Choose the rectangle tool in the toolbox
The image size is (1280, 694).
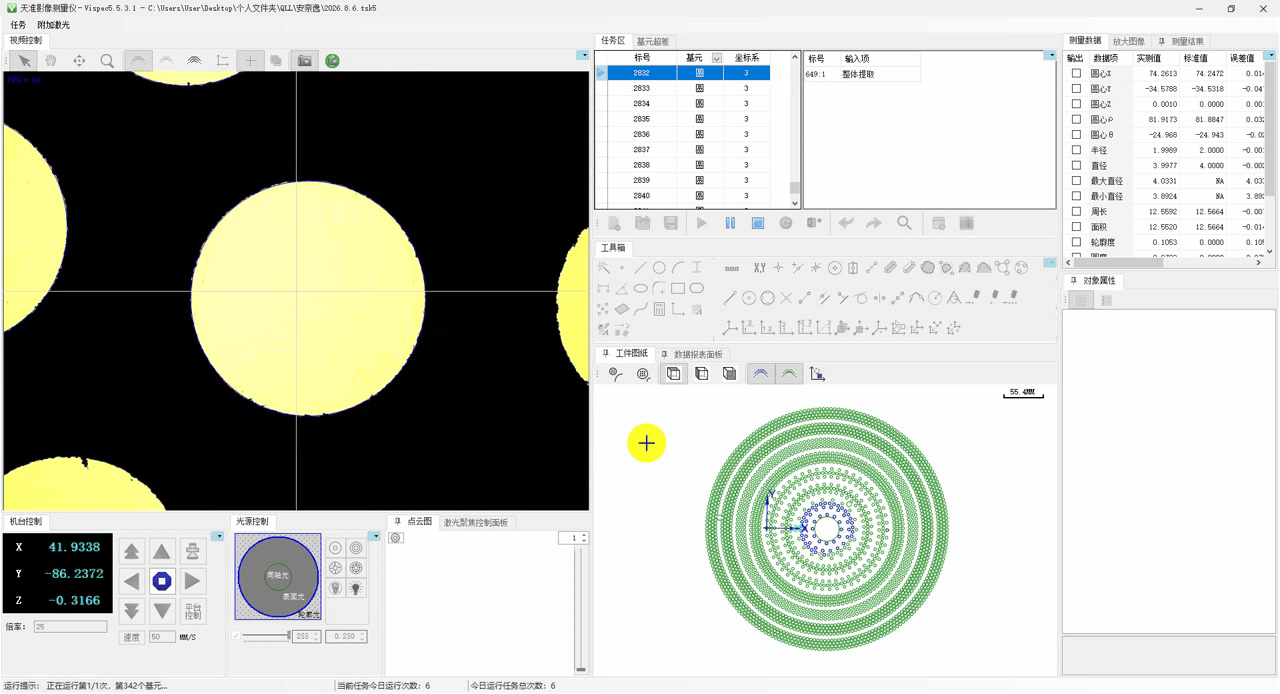(678, 288)
